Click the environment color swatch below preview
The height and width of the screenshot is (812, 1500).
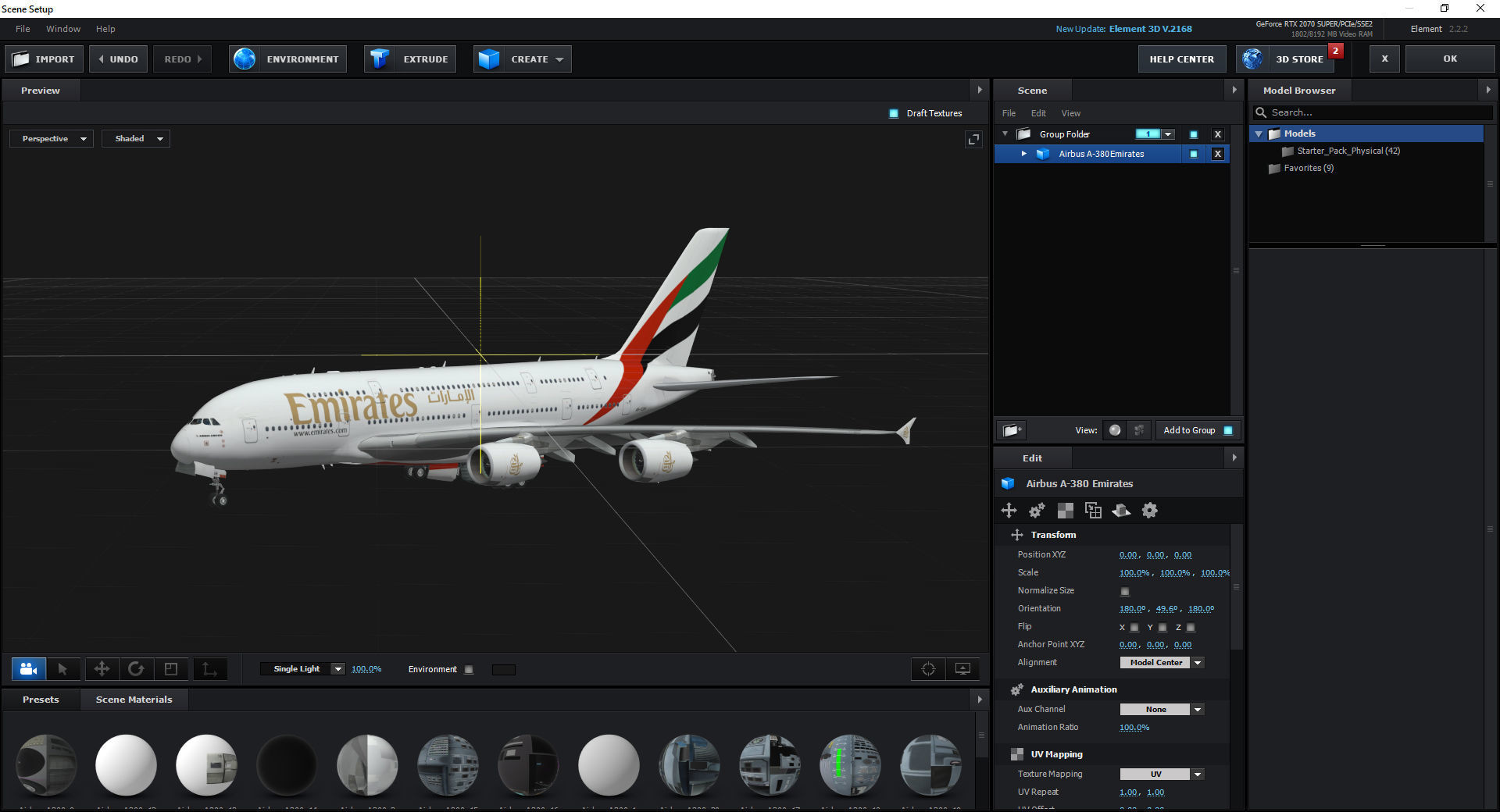pyautogui.click(x=504, y=669)
